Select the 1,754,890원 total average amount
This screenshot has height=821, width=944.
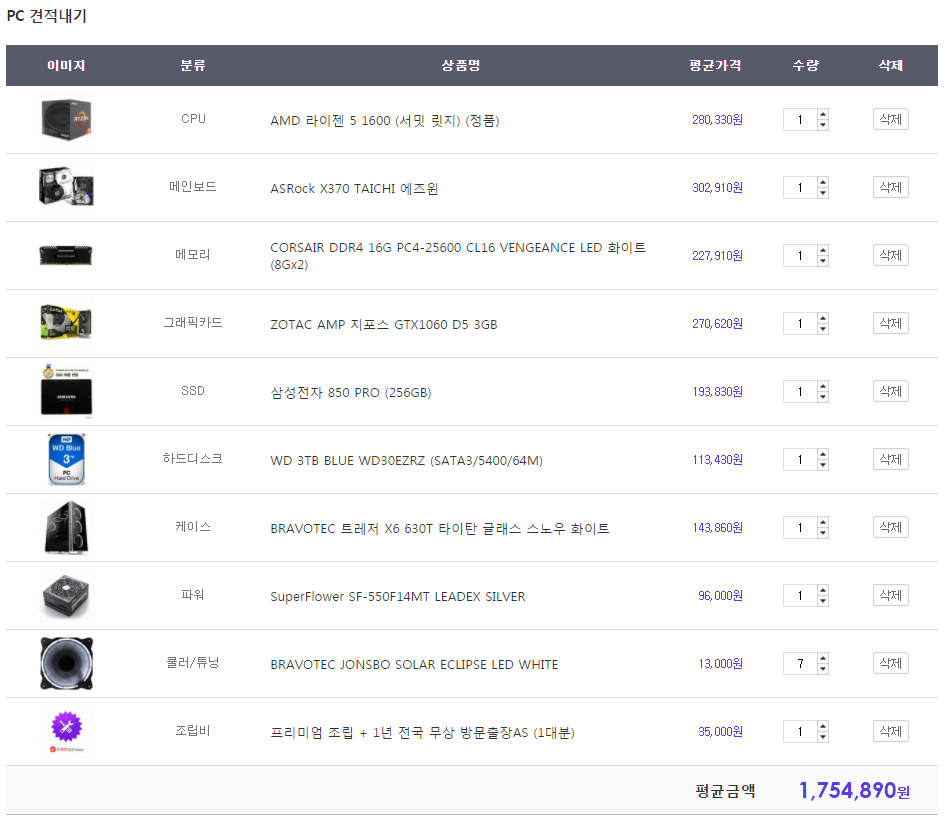pyautogui.click(x=854, y=790)
